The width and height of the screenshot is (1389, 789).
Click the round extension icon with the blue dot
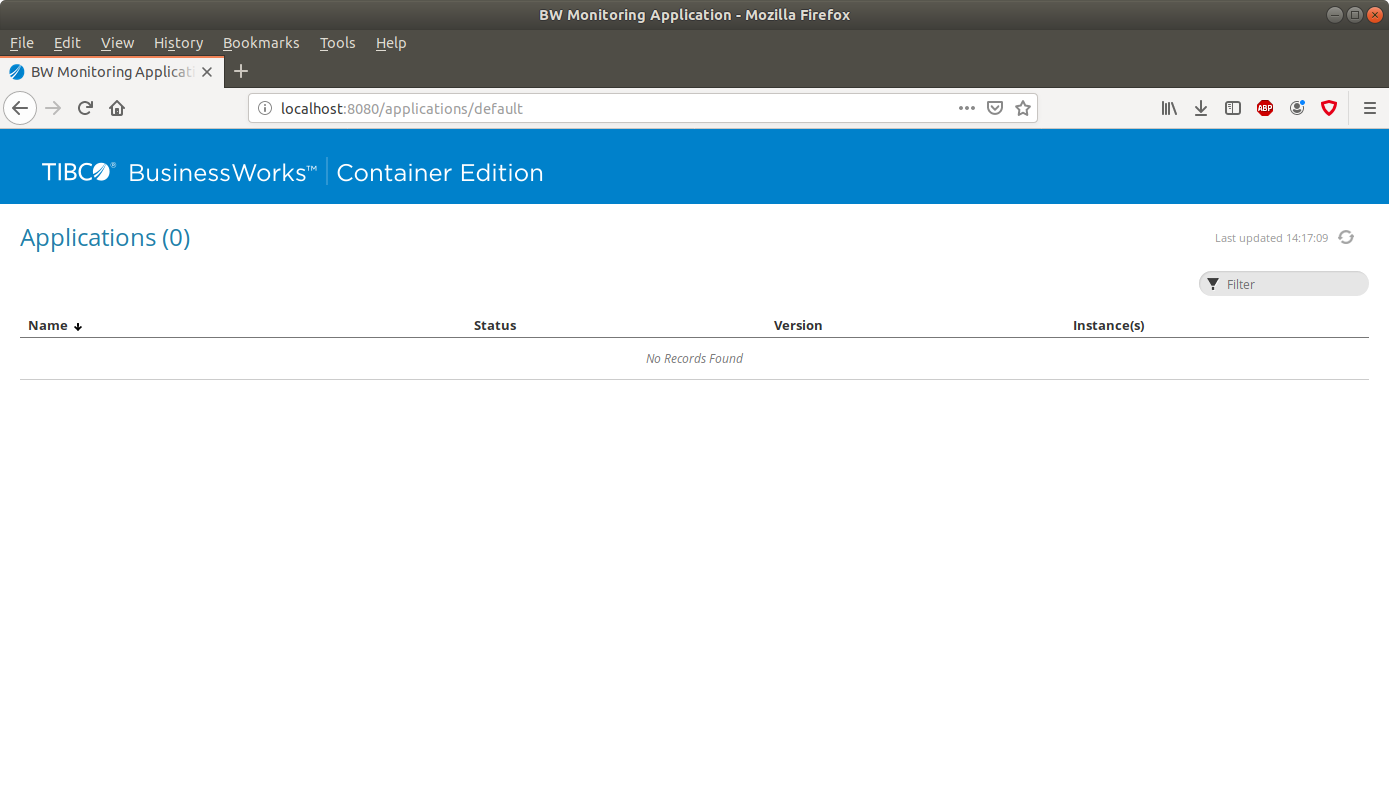[1297, 108]
